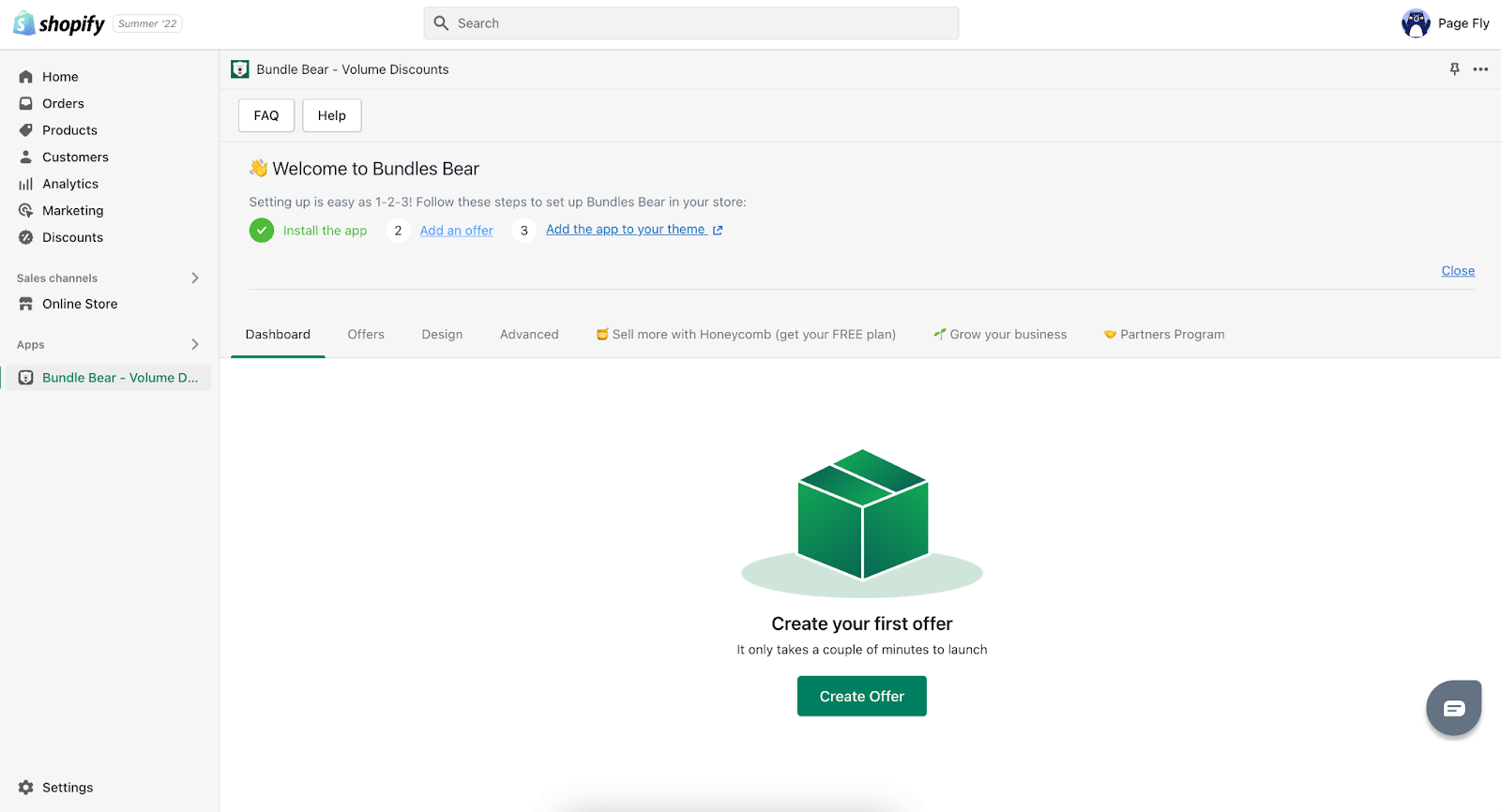This screenshot has height=812, width=1501.
Task: Click the Bundle Bear - Volume Discounts title
Action: (353, 69)
